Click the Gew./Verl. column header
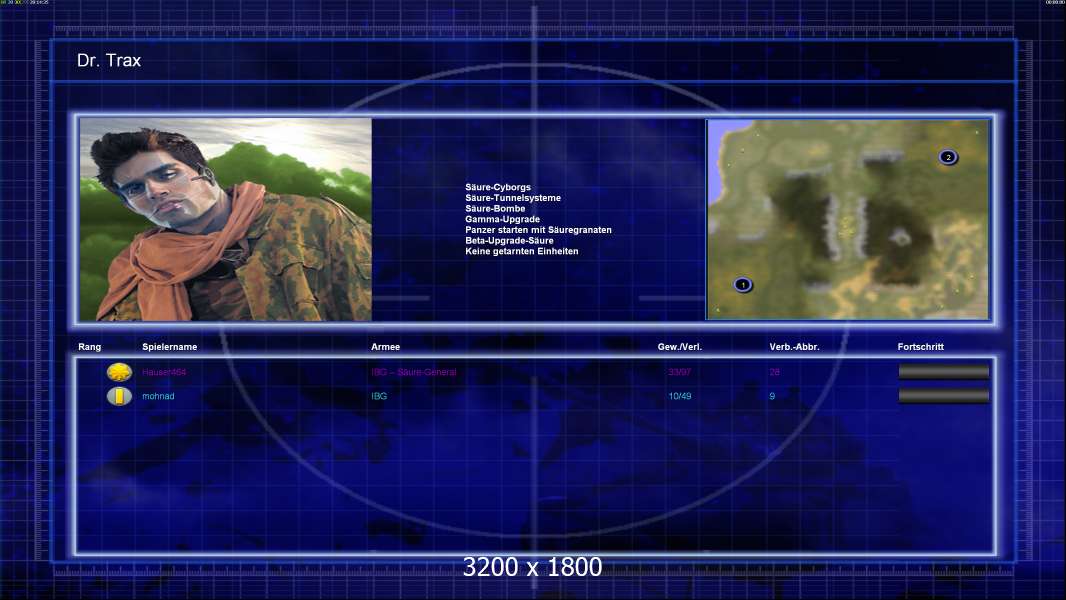Viewport: 1066px width, 600px height. [x=680, y=347]
